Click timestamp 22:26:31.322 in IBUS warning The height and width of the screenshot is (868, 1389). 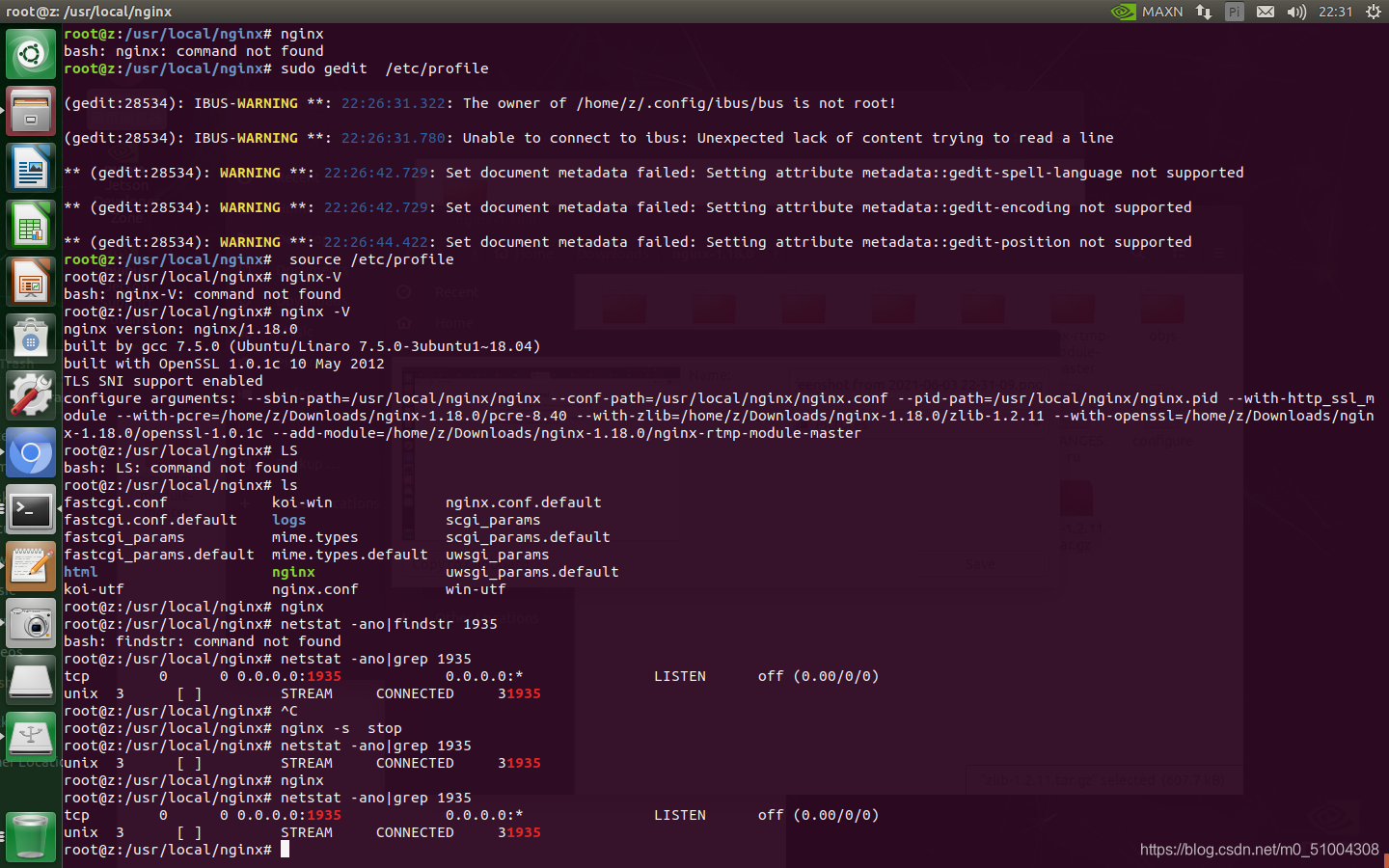pyautogui.click(x=394, y=103)
